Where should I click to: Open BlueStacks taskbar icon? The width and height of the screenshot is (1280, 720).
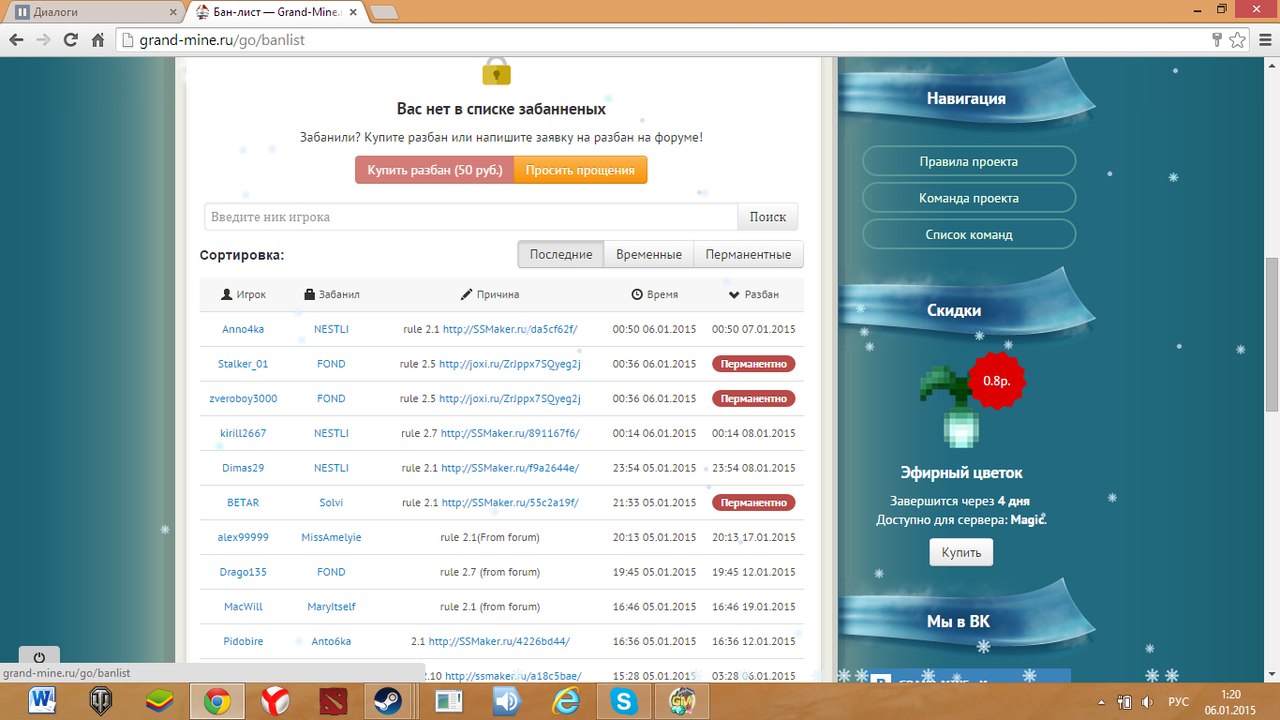[159, 701]
